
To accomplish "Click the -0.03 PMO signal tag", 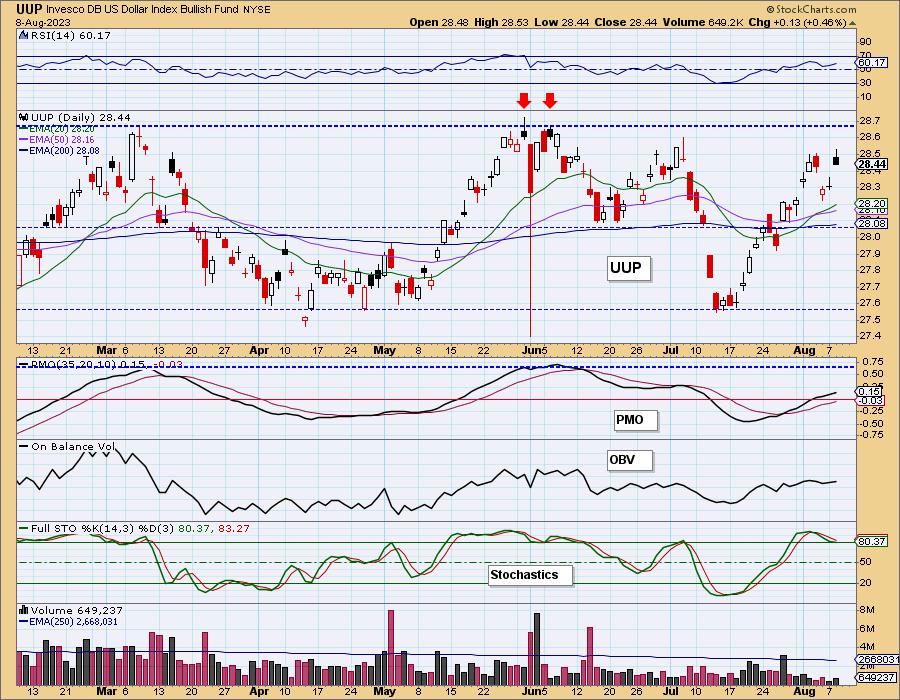I will (x=872, y=400).
